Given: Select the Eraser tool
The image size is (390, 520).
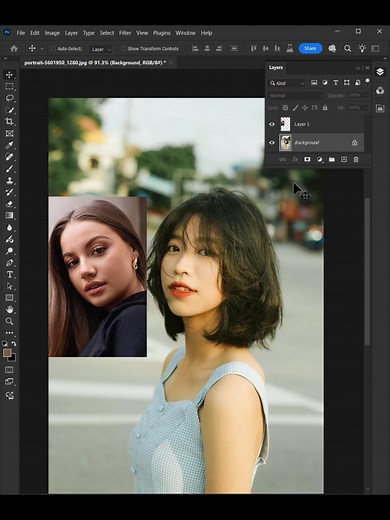Looking at the screenshot, I should 9,204.
